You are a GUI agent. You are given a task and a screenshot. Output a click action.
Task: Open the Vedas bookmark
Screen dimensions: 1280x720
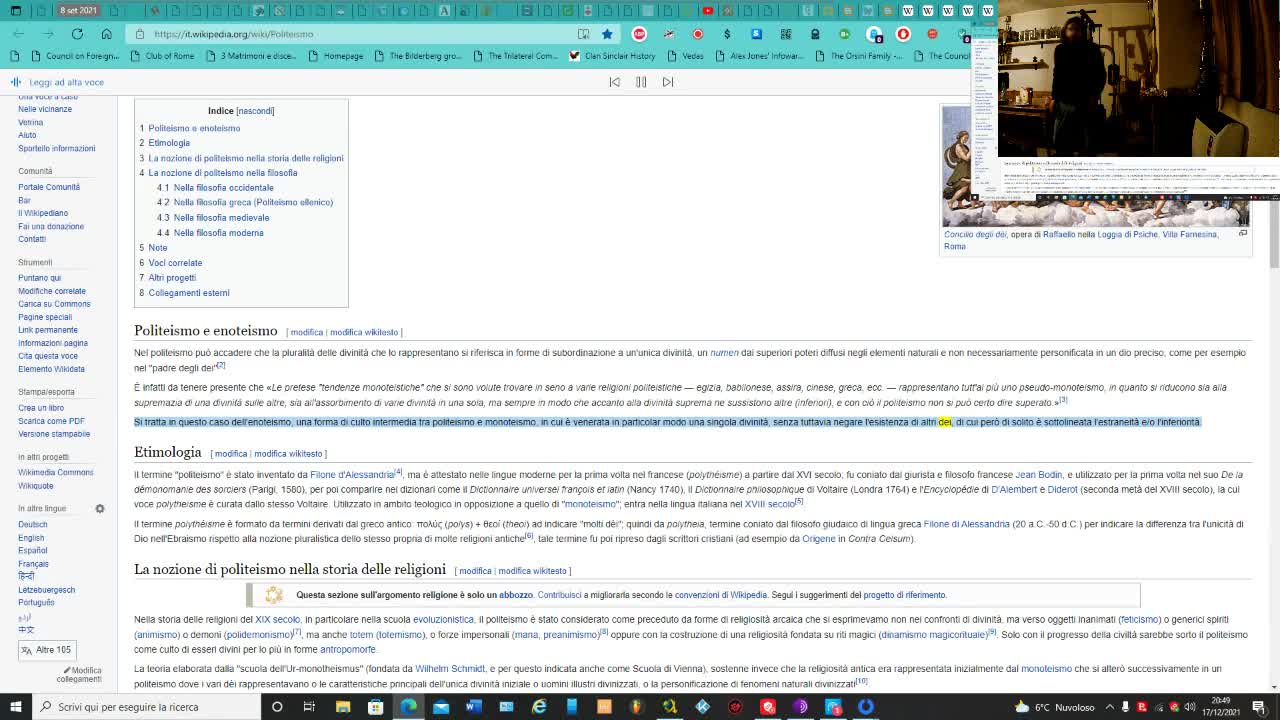[686, 56]
